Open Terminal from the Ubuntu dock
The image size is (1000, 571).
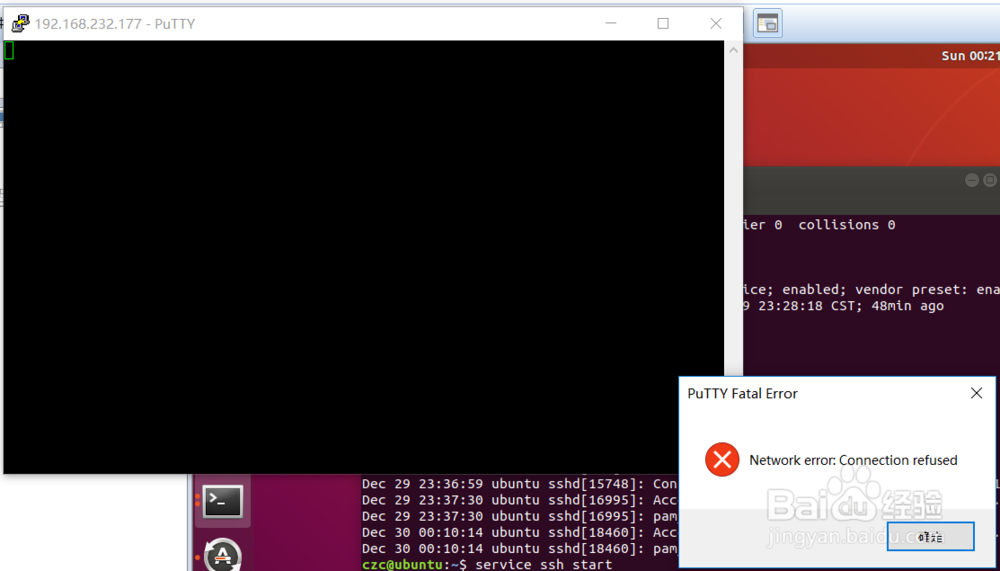click(223, 501)
